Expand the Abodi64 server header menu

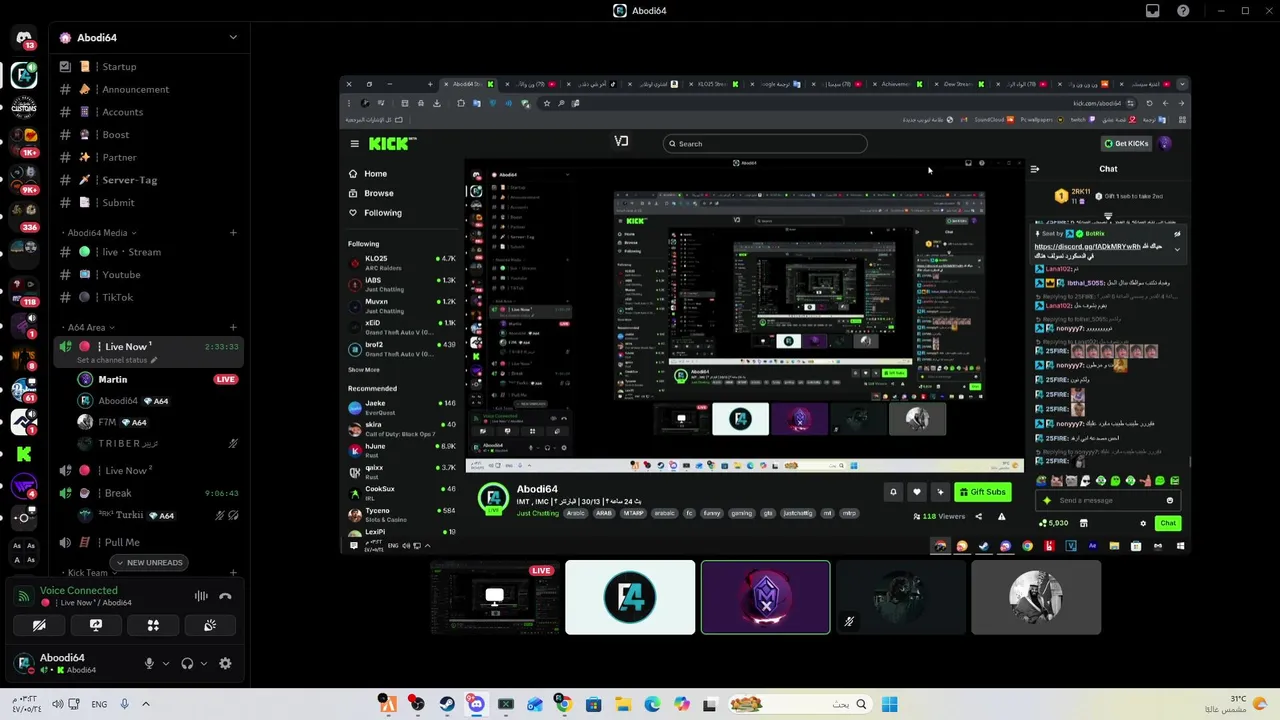pos(233,38)
